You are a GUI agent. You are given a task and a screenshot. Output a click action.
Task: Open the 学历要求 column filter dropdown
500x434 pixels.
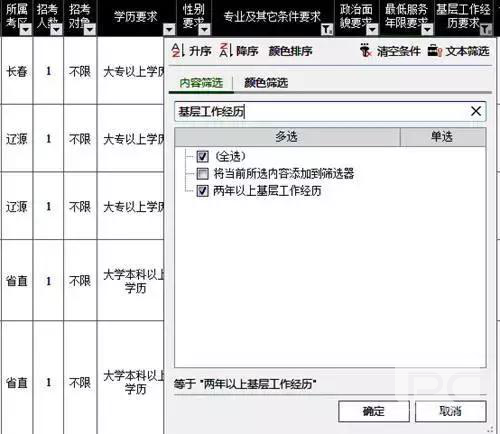coord(169,30)
